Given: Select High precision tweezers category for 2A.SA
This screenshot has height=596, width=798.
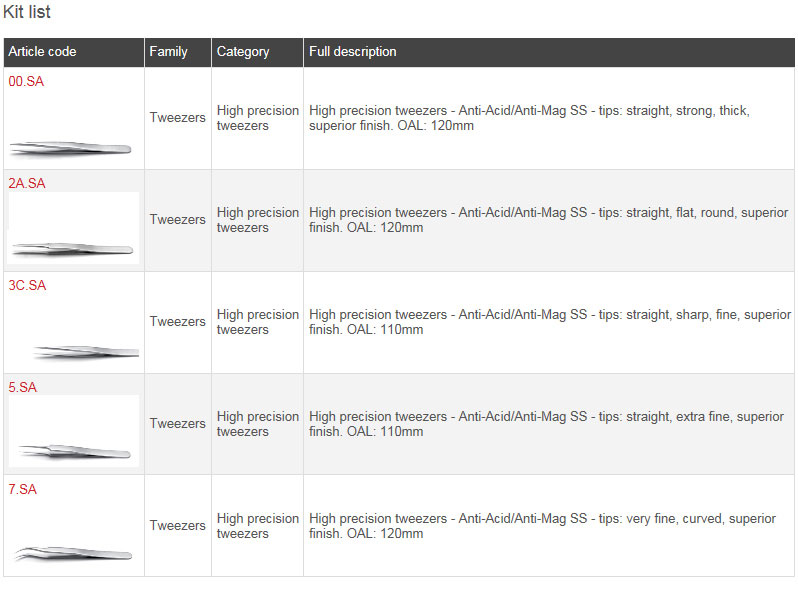Looking at the screenshot, I should (258, 220).
